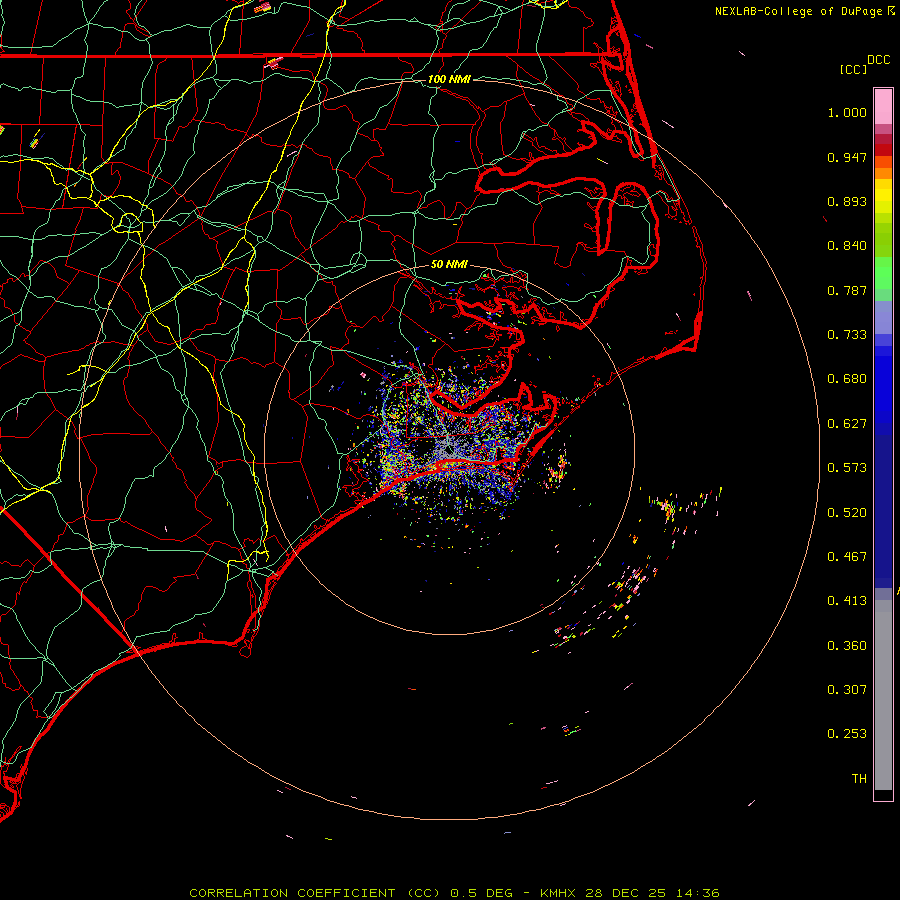Select the 1.000 scale value
The height and width of the screenshot is (900, 900).
coord(847,112)
